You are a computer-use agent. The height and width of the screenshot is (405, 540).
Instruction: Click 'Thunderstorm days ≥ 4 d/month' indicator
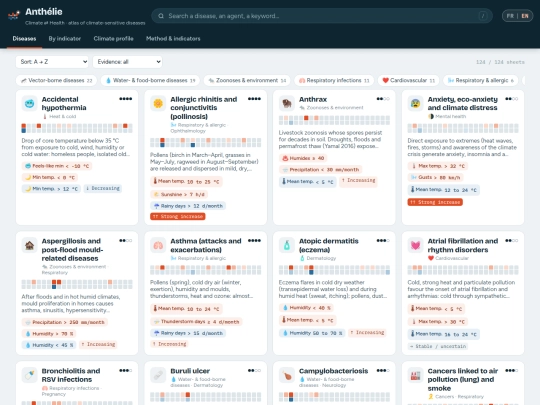[x=196, y=322]
